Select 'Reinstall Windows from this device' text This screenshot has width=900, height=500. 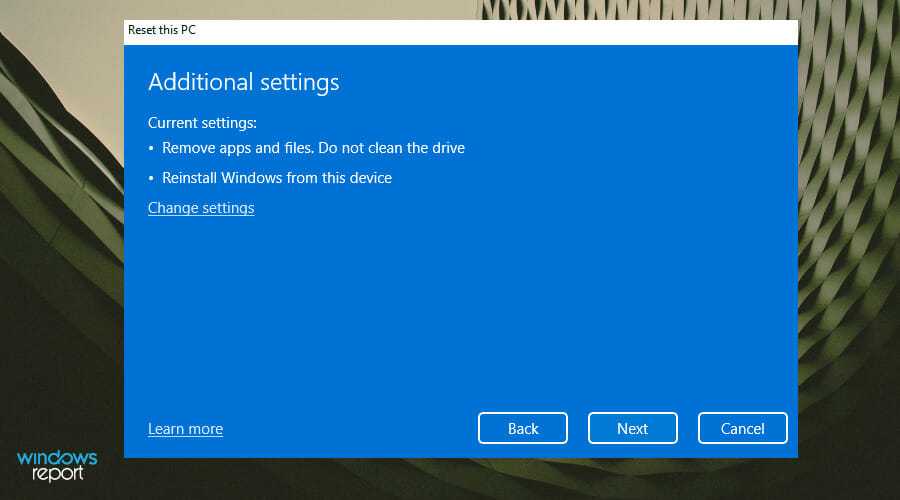(277, 178)
